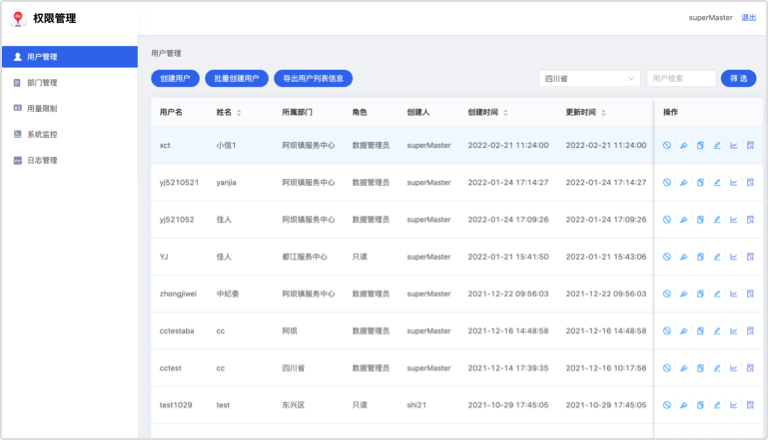The height and width of the screenshot is (440, 768).
Task: Click the 权限管理 map-pin logo
Action: coord(18,19)
